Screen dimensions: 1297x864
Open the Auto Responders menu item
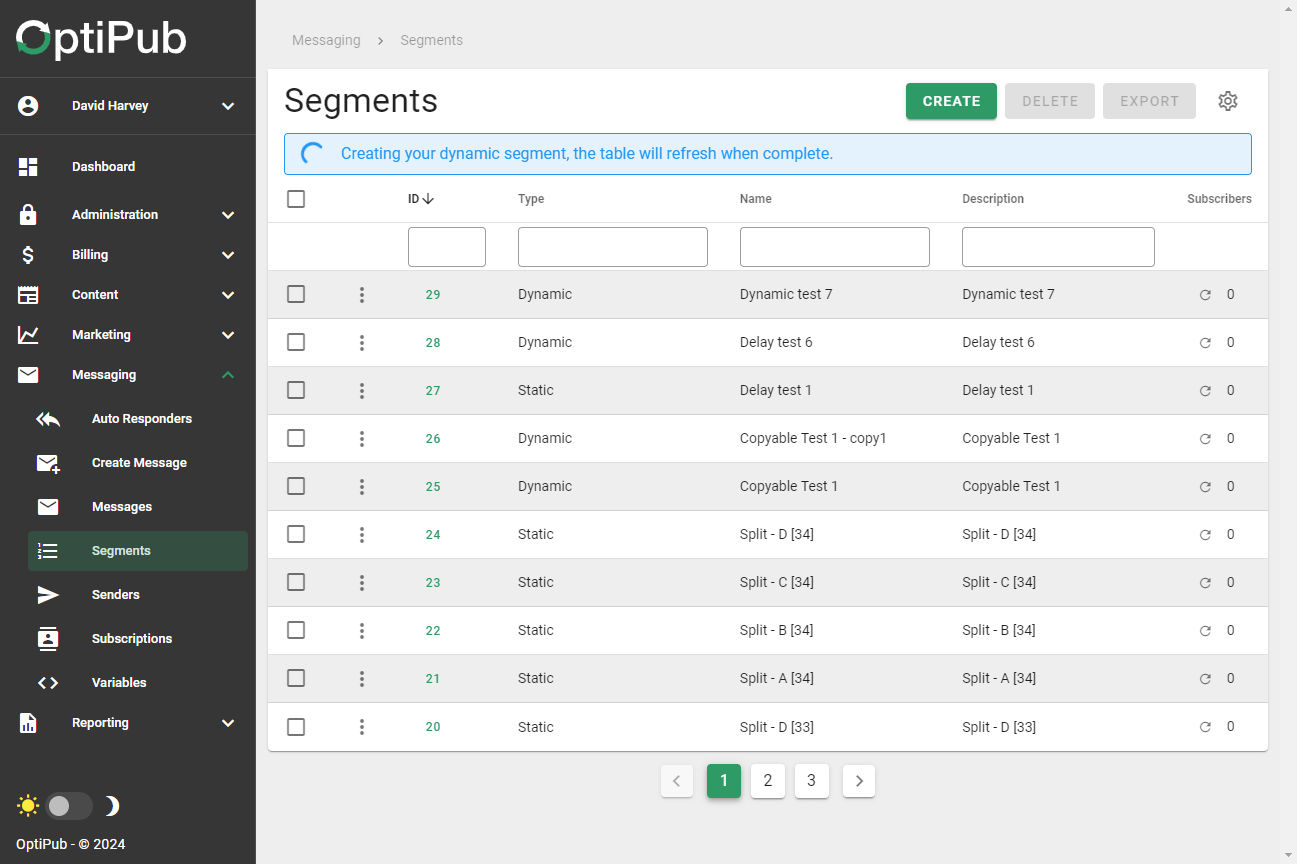tap(138, 419)
